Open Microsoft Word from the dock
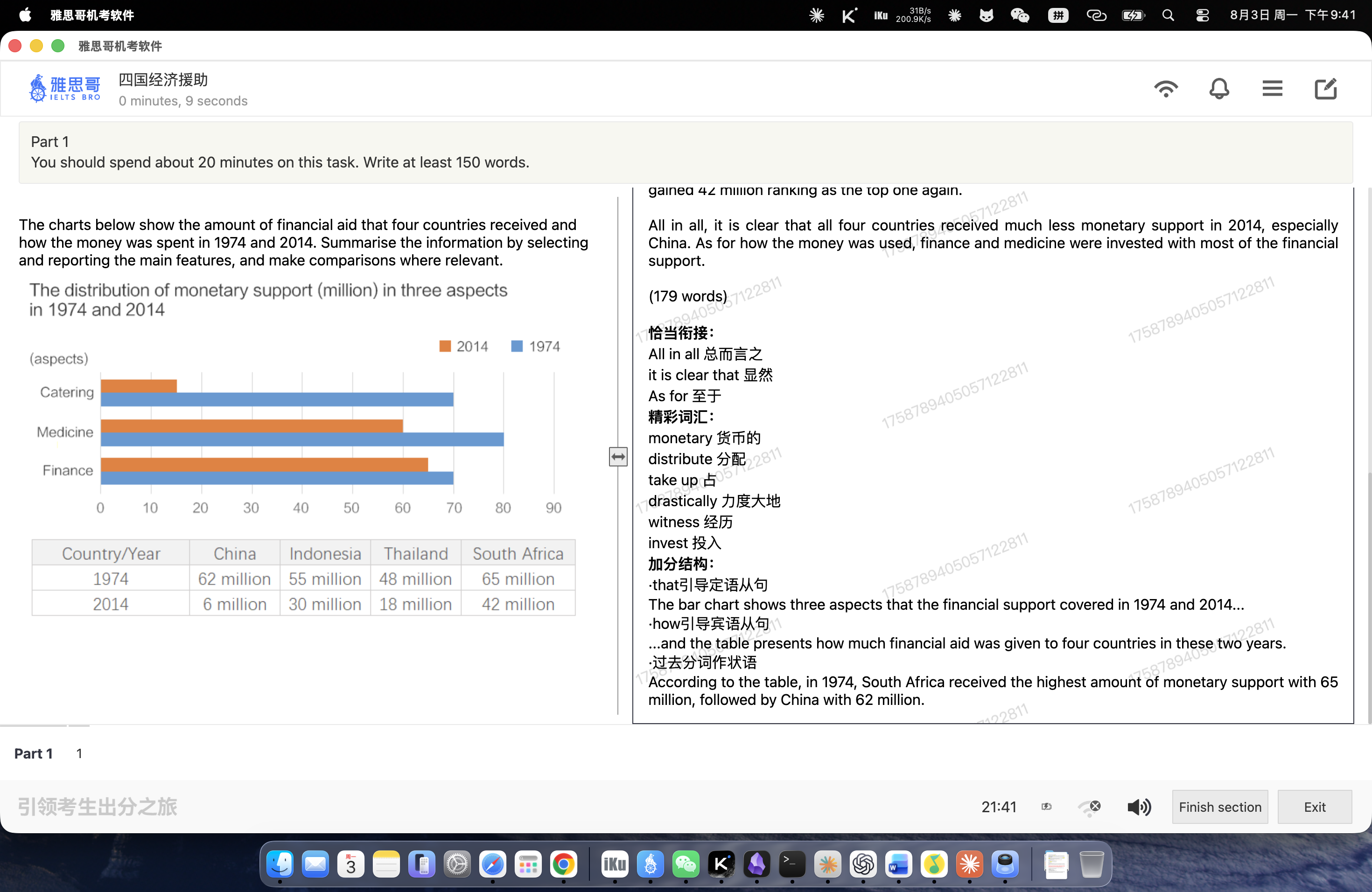The width and height of the screenshot is (1372, 892). click(x=898, y=864)
